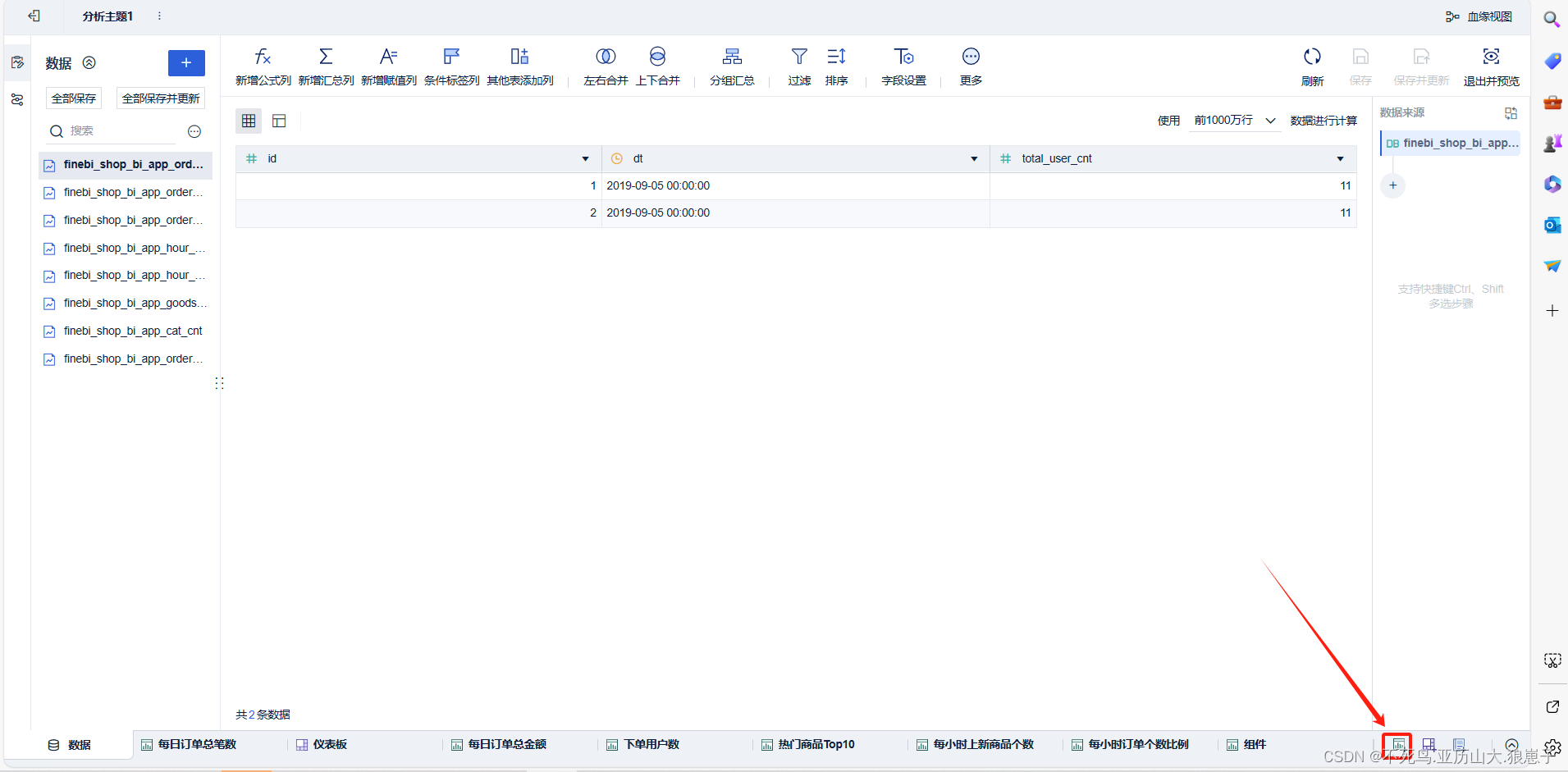Open top-bottom merge (上下合并)

657,66
